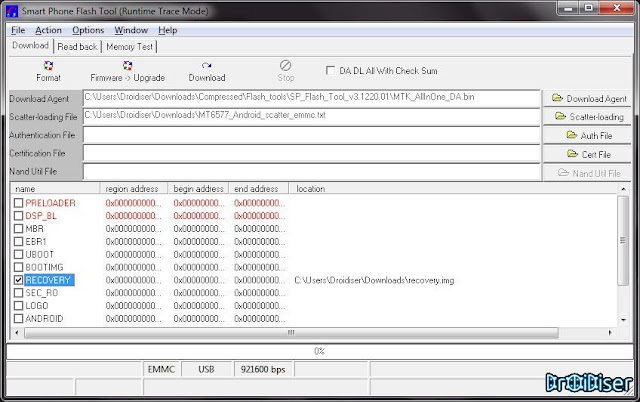Check the SEC_RO partition checkbox
This screenshot has height=402, width=640.
(18, 293)
